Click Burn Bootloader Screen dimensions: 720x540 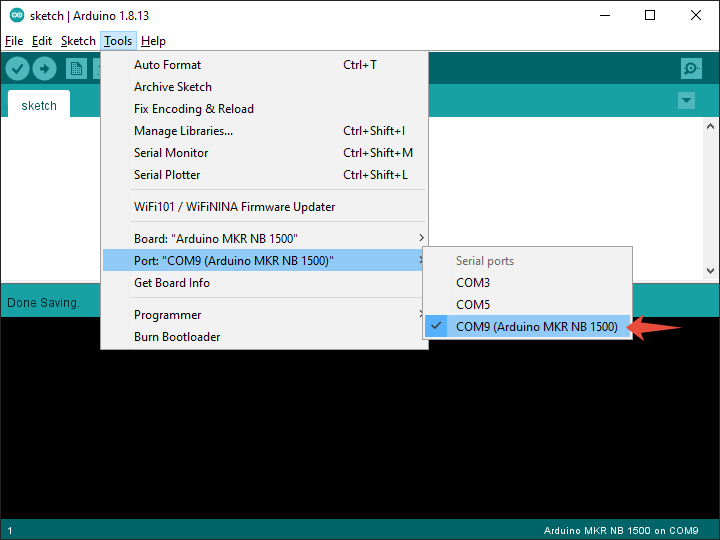(177, 337)
